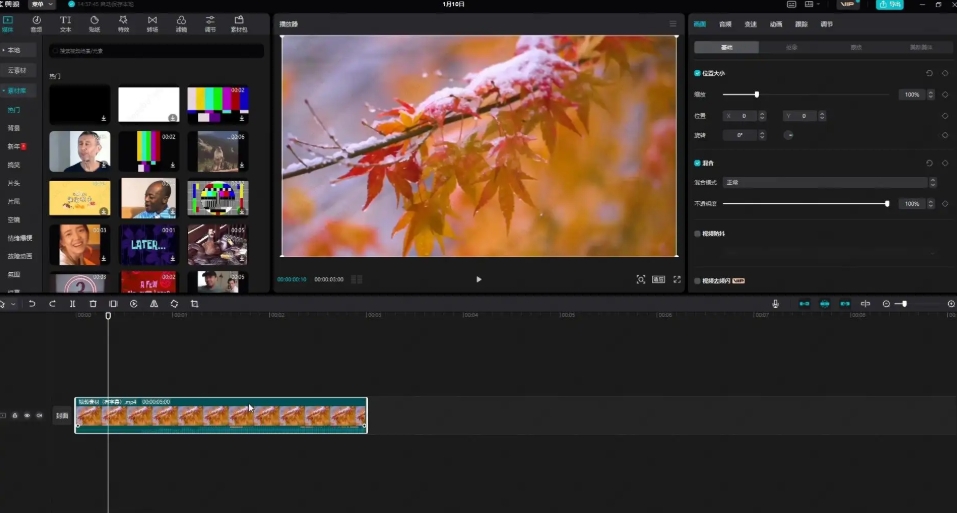Open the Text (文本) tool tab
The width and height of the screenshot is (957, 513).
point(65,23)
